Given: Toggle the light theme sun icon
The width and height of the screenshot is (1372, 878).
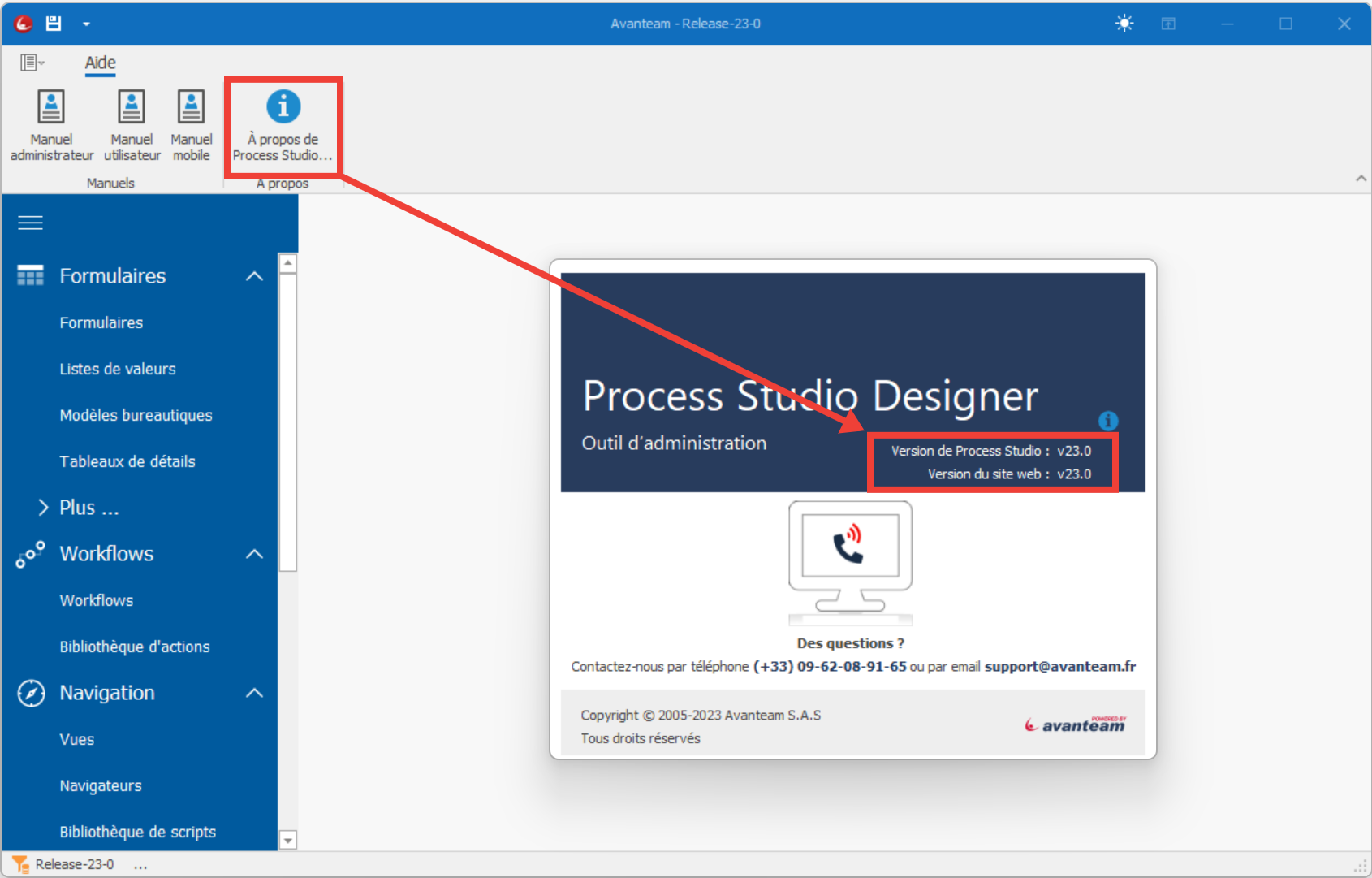Looking at the screenshot, I should click(x=1124, y=24).
